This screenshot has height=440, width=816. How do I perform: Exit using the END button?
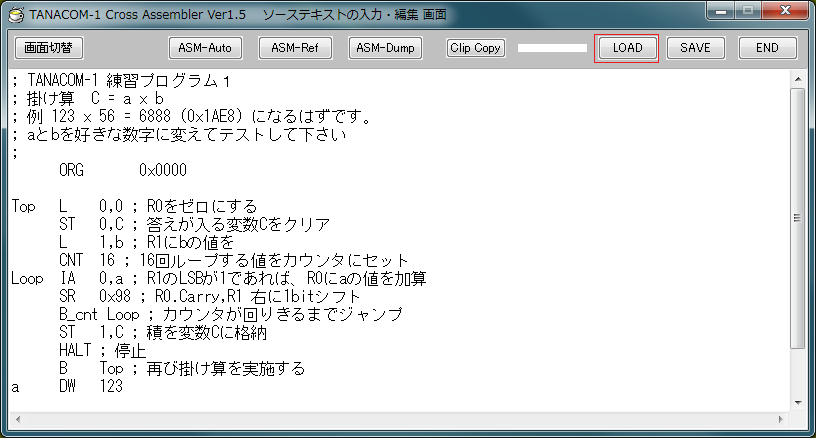[x=767, y=48]
